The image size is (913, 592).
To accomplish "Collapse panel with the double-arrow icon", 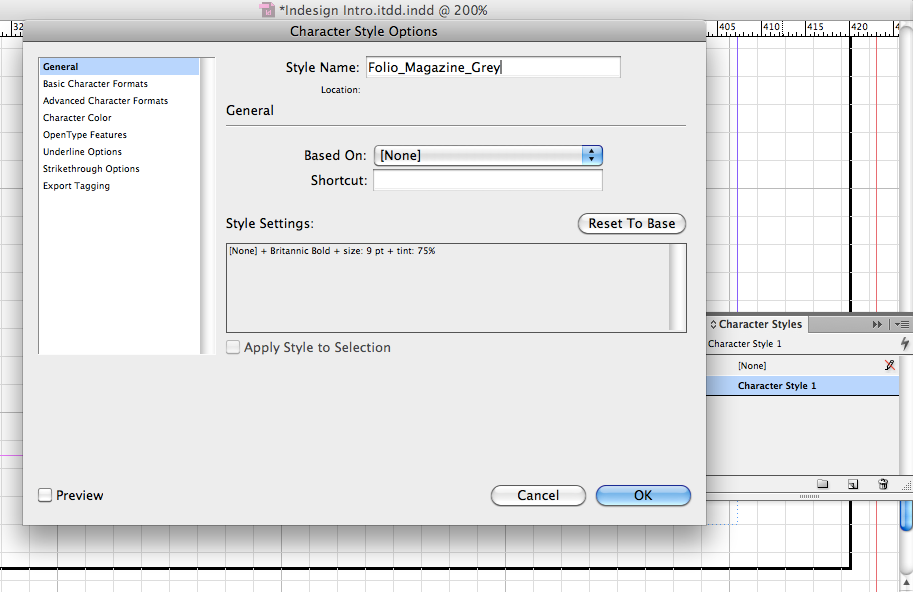I will tap(877, 324).
